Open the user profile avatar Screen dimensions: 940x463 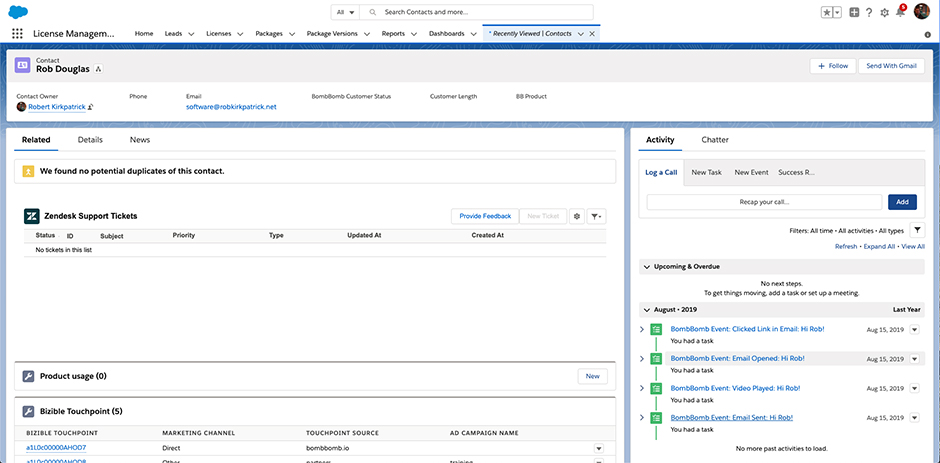click(x=921, y=11)
